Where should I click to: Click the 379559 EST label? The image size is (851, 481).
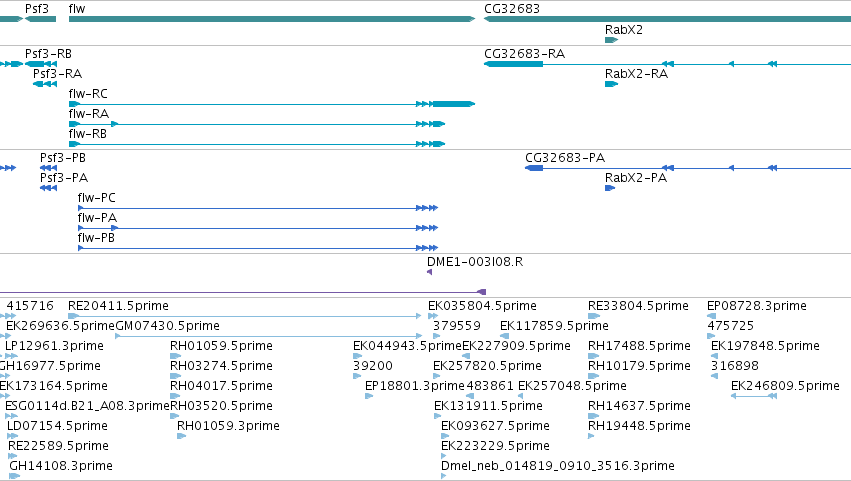coord(456,326)
